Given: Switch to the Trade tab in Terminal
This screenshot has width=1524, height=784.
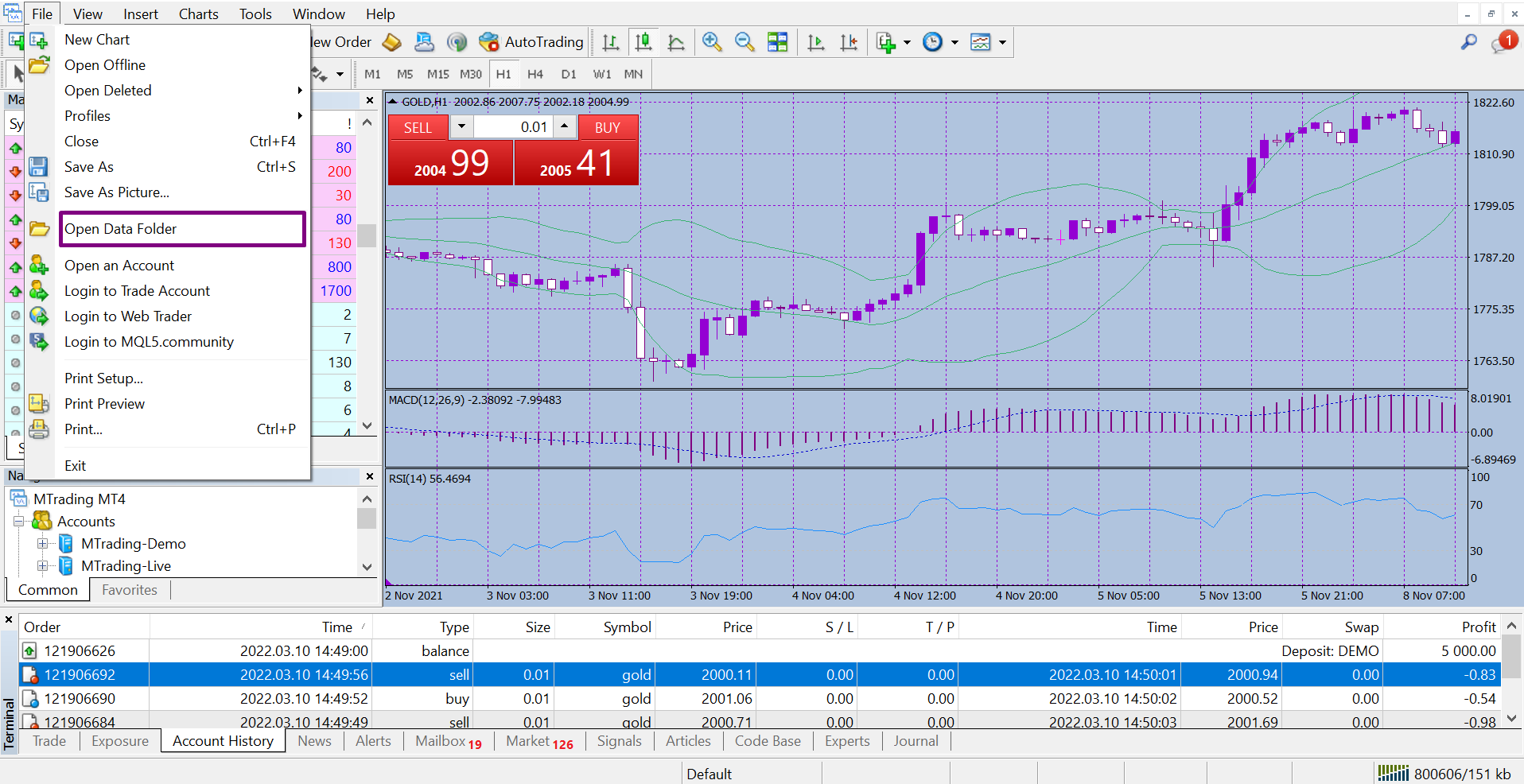Looking at the screenshot, I should click(x=49, y=741).
